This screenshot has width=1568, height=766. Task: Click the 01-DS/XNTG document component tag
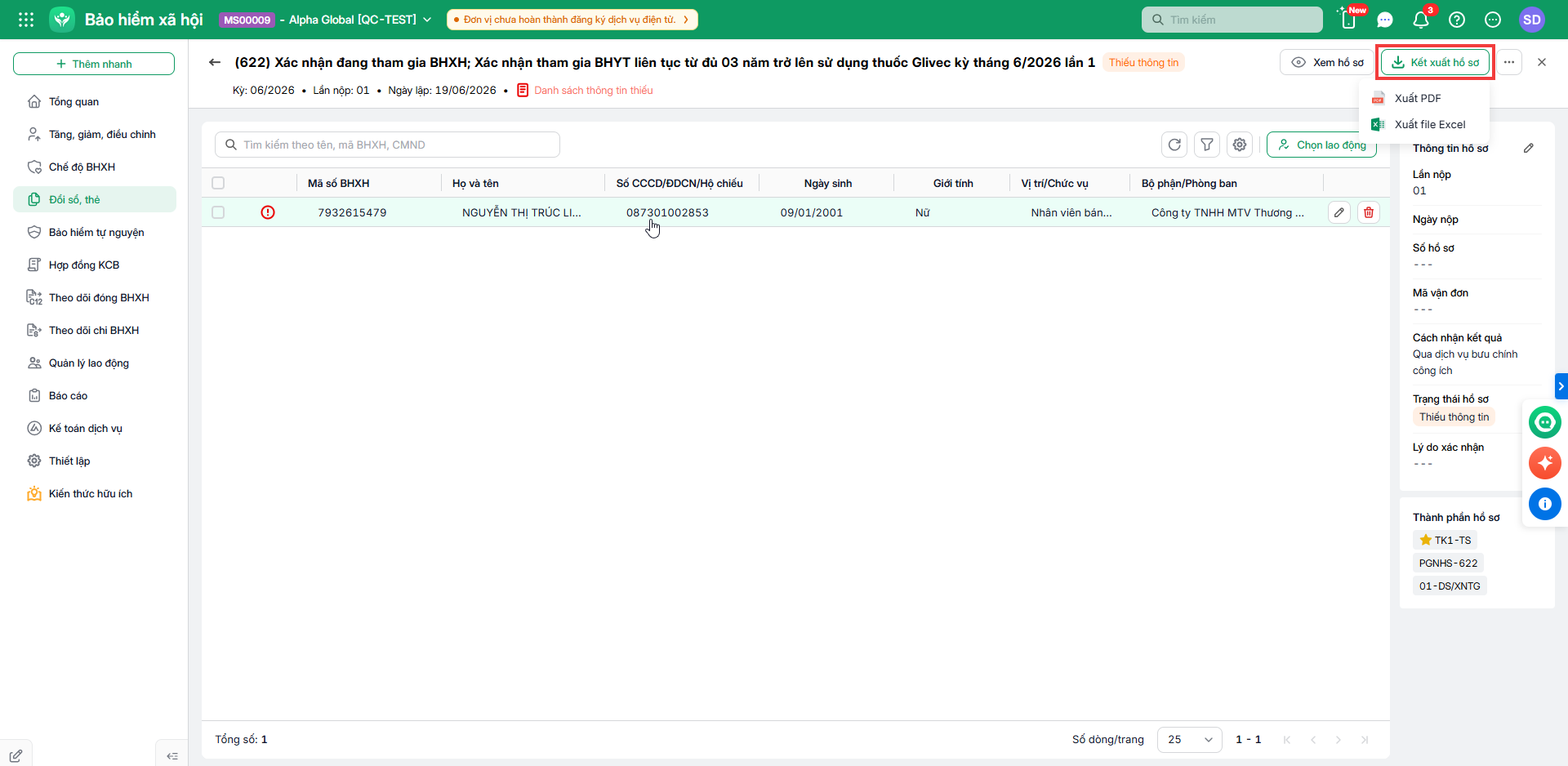[x=1450, y=586]
